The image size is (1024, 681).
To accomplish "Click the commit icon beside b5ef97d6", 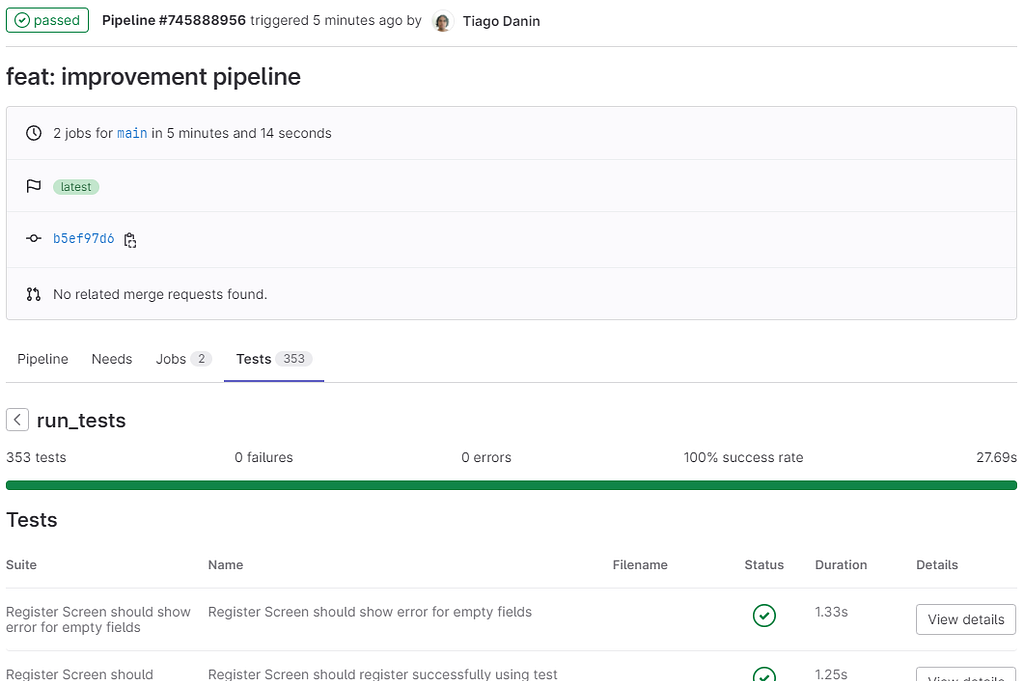I will (x=34, y=239).
